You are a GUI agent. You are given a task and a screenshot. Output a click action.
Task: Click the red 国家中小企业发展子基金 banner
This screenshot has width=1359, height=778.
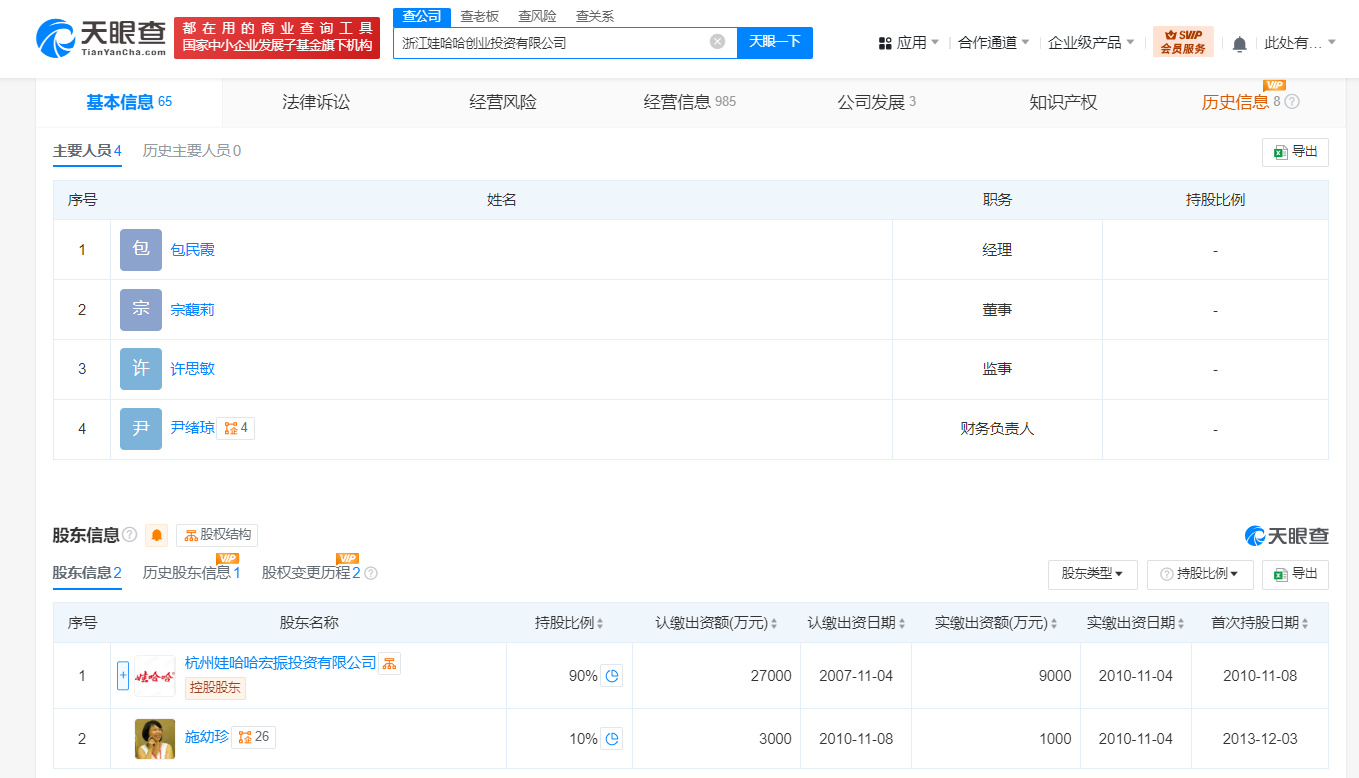pos(277,38)
